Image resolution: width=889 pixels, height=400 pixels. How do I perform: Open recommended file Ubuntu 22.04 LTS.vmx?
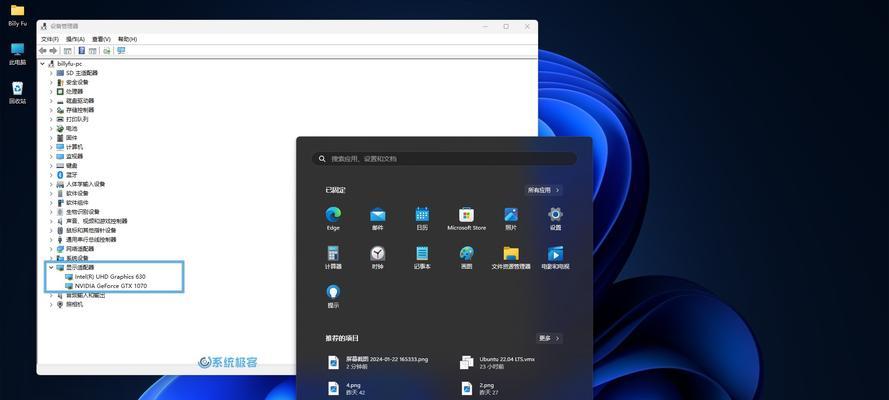499,363
